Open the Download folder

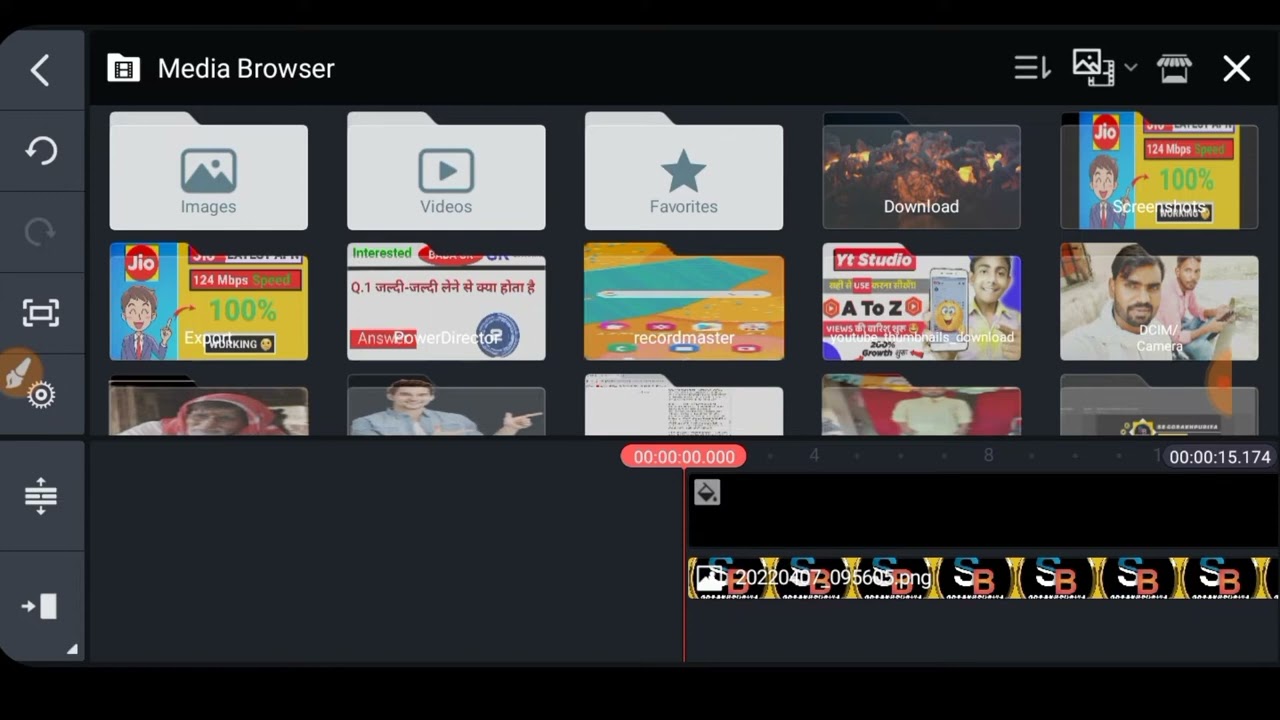921,171
